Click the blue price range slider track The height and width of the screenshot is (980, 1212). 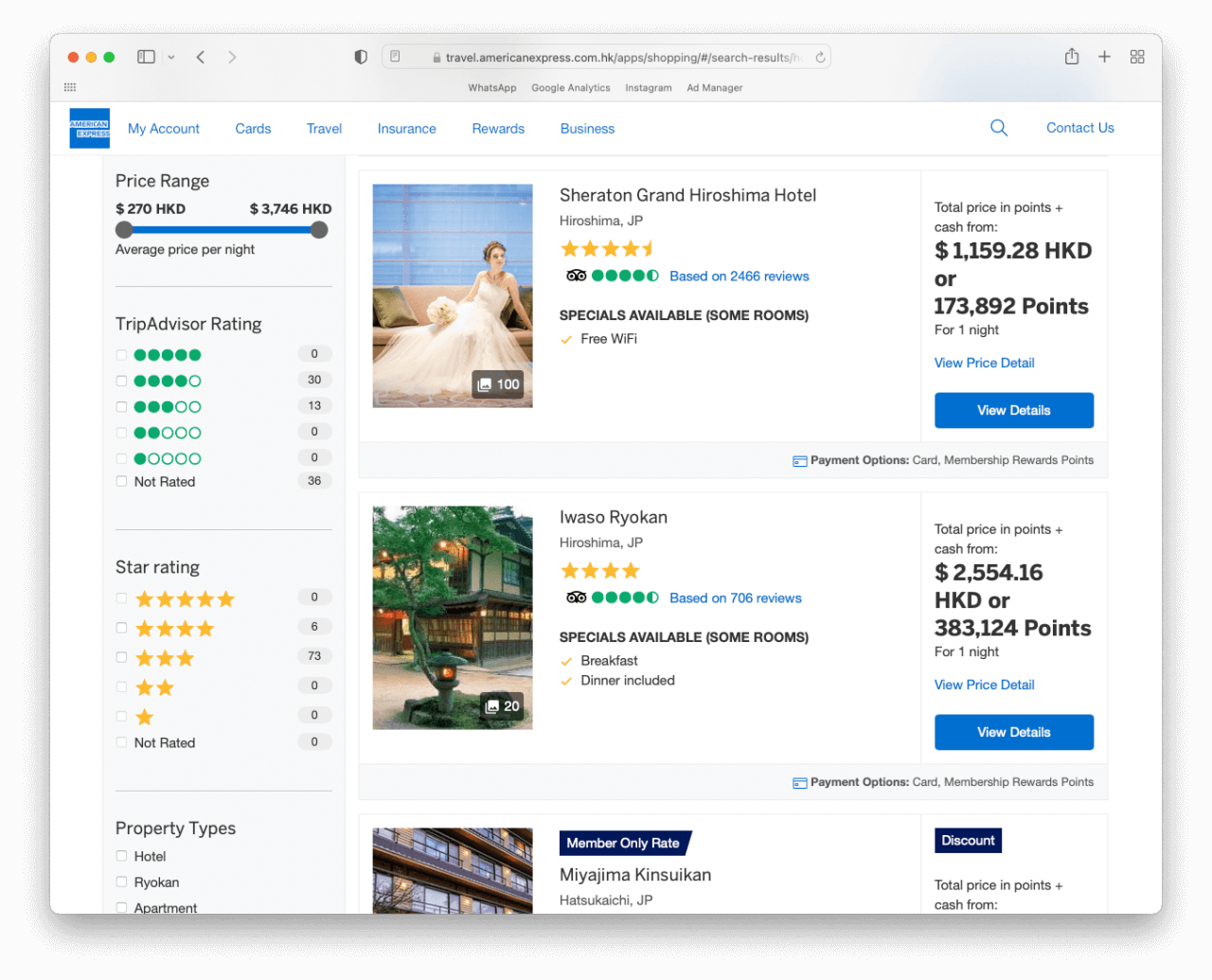pos(222,230)
